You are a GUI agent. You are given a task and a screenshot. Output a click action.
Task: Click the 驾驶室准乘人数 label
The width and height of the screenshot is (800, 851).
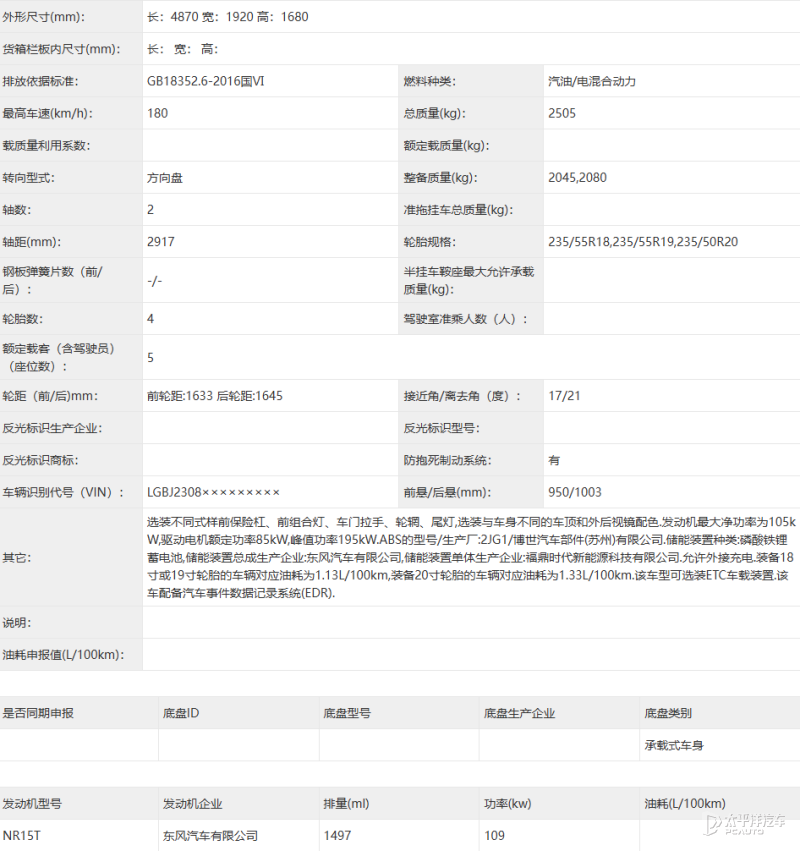465,319
